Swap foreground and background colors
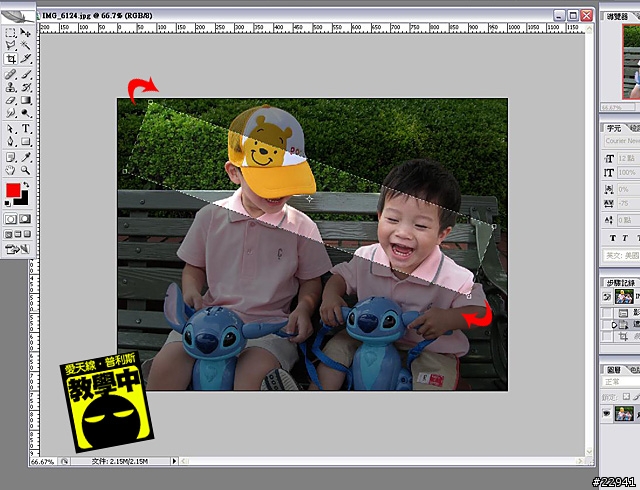This screenshot has width=640, height=490. coord(26,185)
